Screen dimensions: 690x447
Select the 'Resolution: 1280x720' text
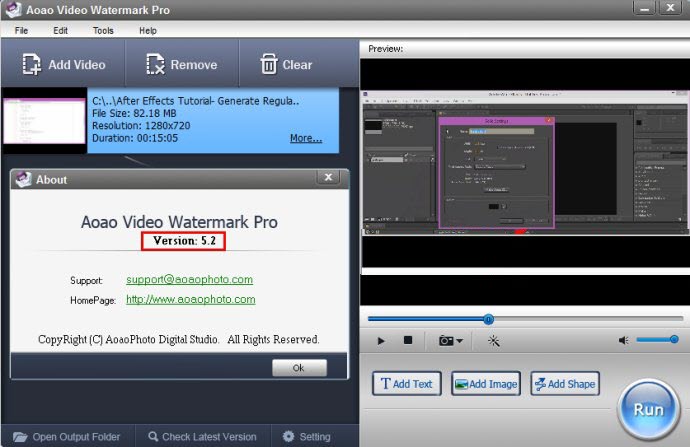pos(141,125)
